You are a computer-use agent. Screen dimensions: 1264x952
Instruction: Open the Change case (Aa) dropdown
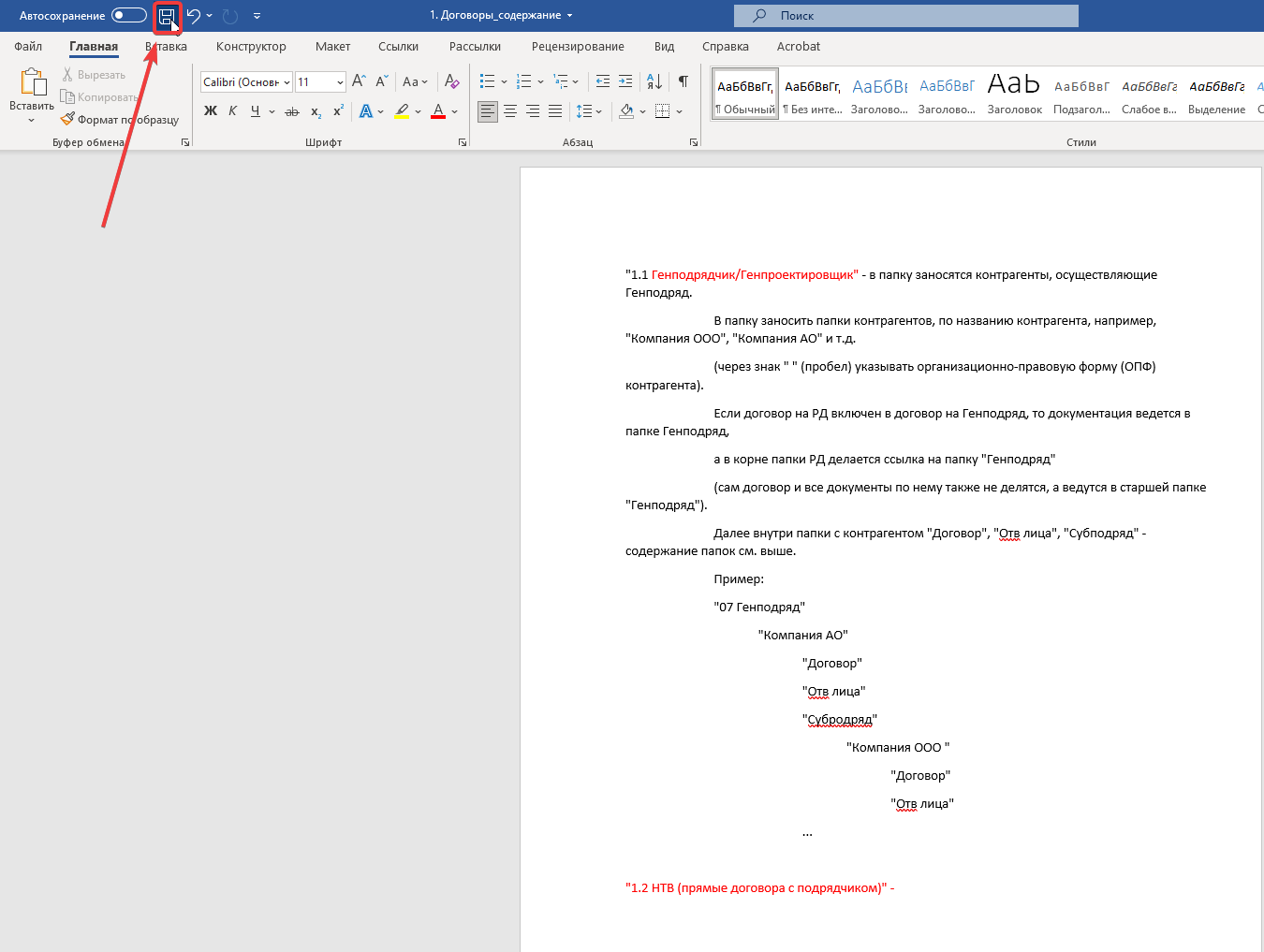coord(415,82)
